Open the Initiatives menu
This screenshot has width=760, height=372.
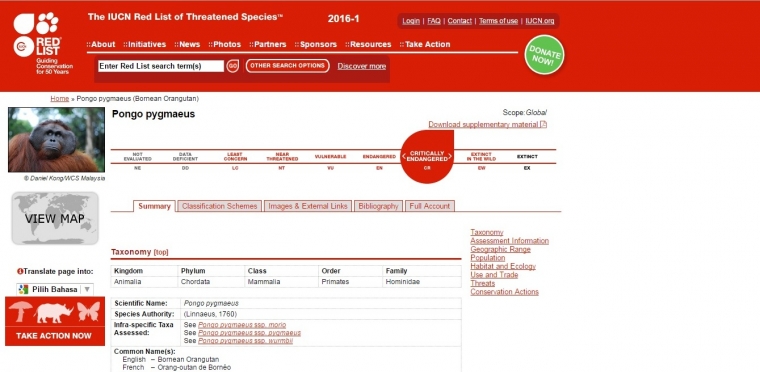click(x=144, y=44)
